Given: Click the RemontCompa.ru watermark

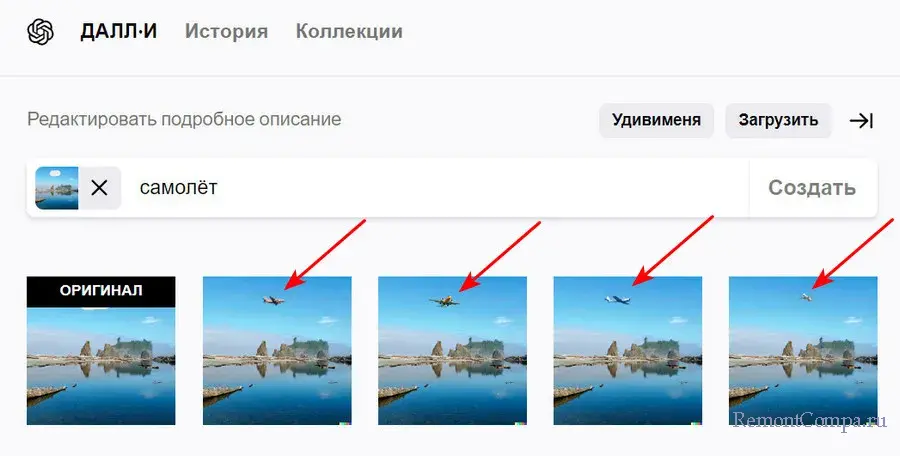Looking at the screenshot, I should click(810, 421).
